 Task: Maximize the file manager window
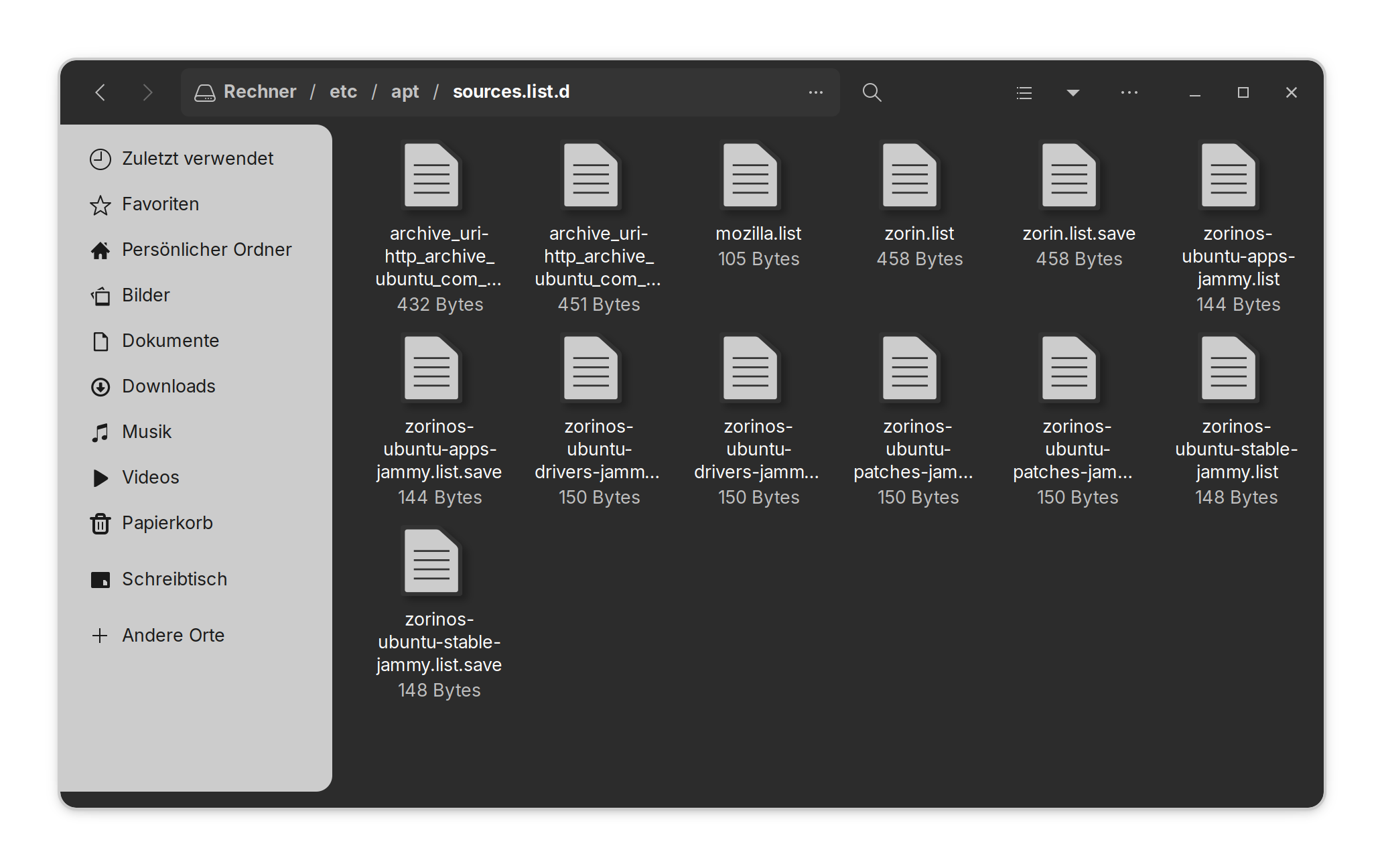coord(1243,92)
